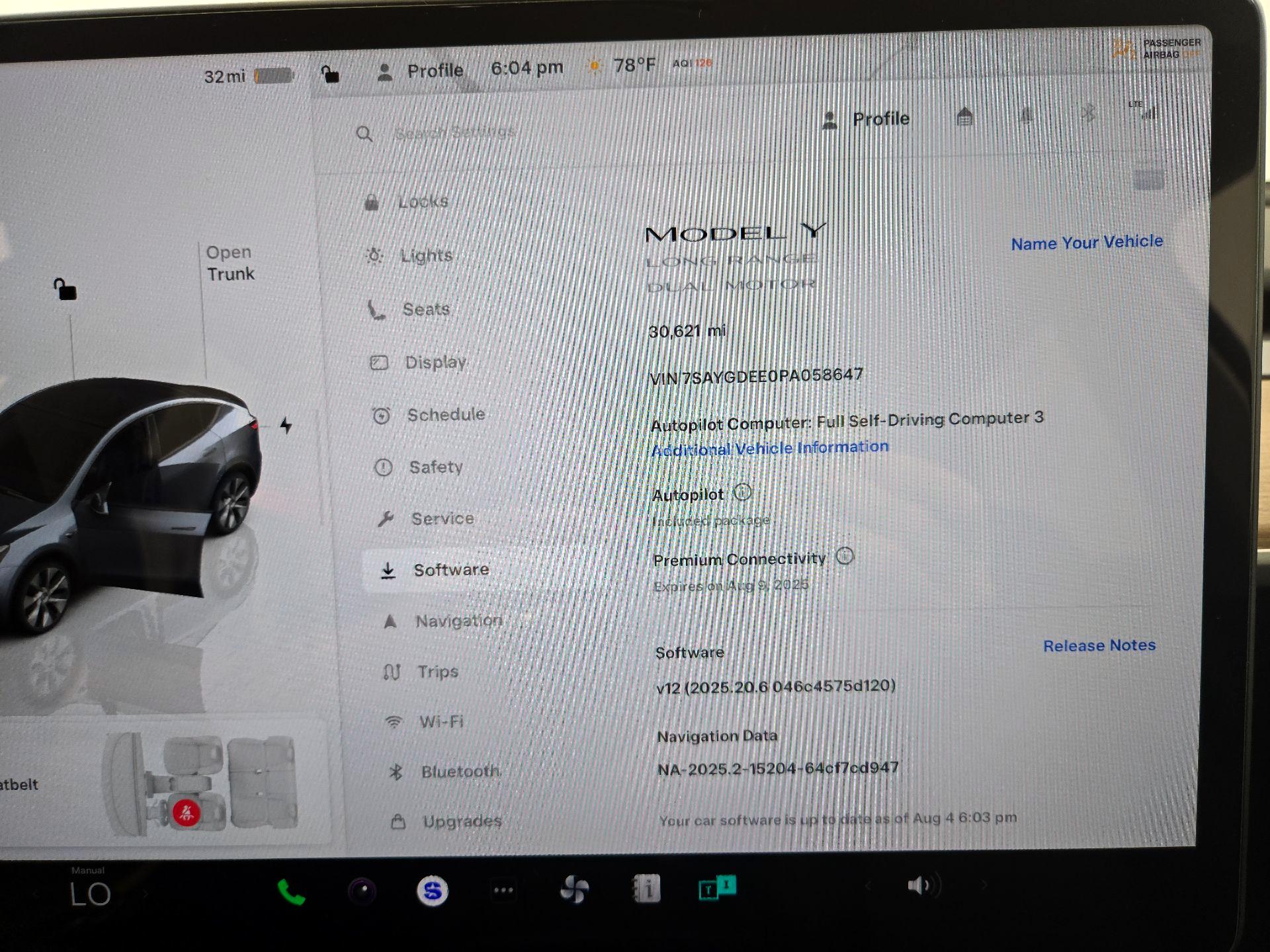Open climate fan controls
The image size is (1270, 952).
(573, 890)
